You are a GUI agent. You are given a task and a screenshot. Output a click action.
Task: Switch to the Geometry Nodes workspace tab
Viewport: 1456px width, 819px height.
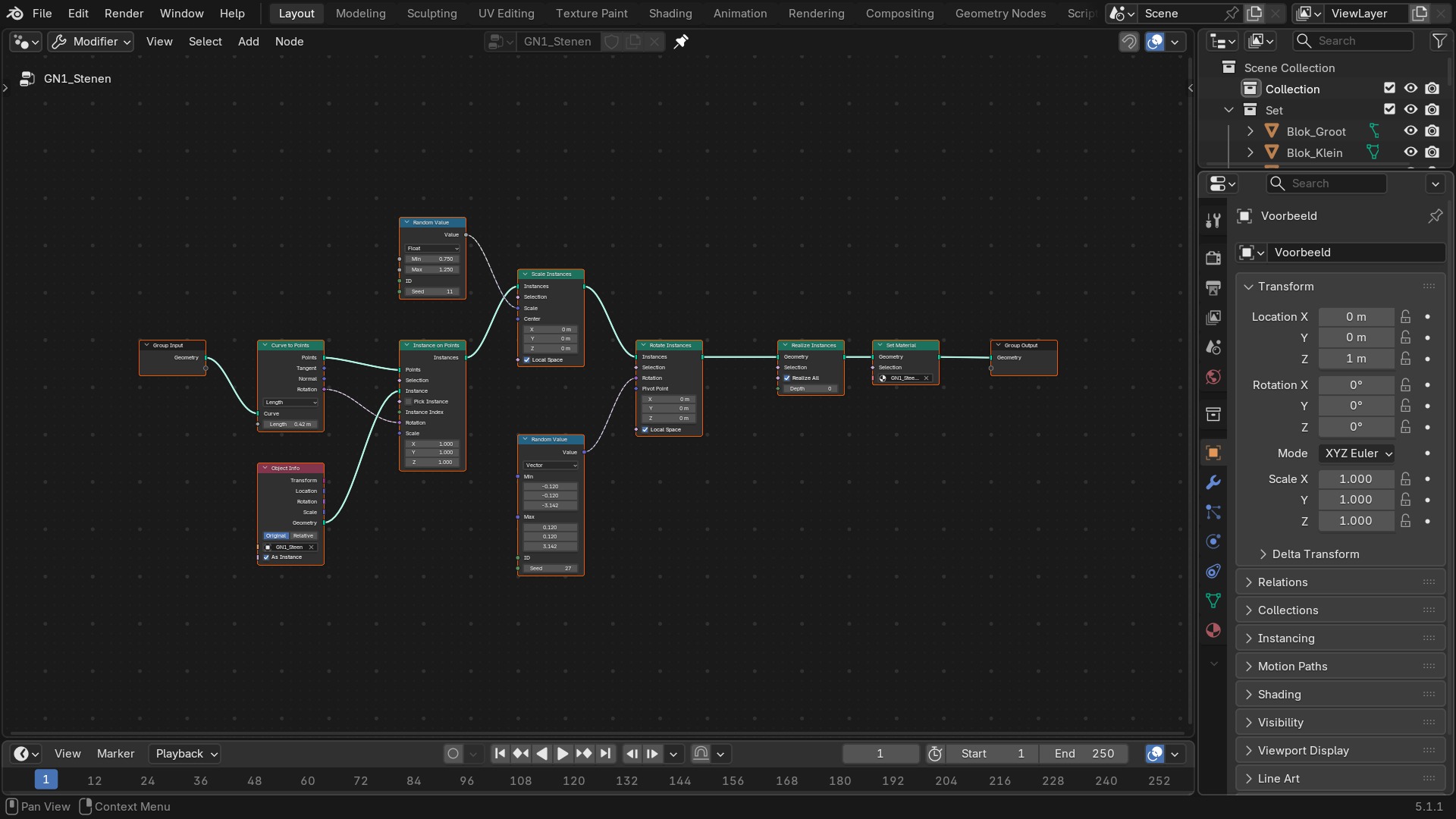[x=1000, y=14]
